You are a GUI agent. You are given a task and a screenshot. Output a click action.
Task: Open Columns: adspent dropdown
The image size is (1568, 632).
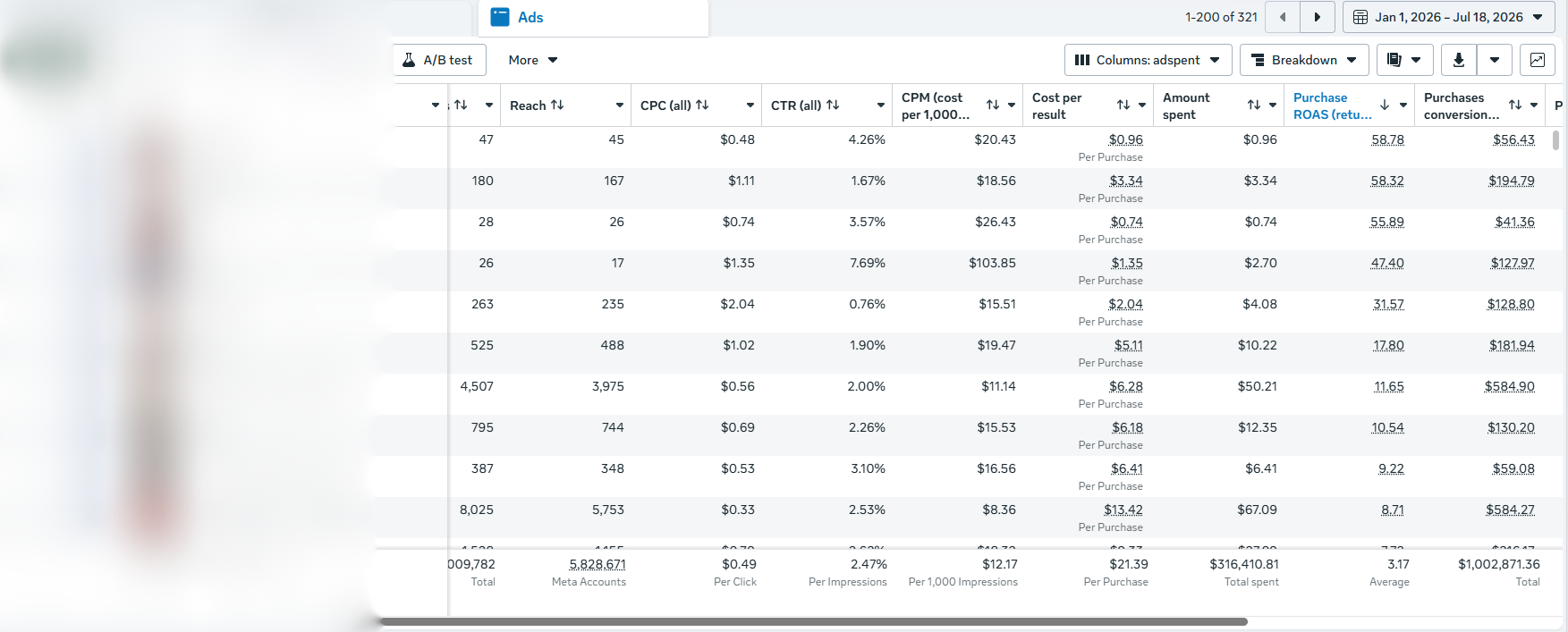[x=1148, y=60]
